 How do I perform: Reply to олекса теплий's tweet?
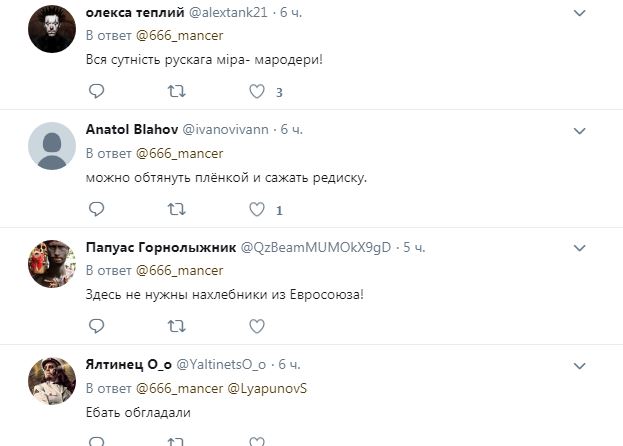tap(96, 91)
